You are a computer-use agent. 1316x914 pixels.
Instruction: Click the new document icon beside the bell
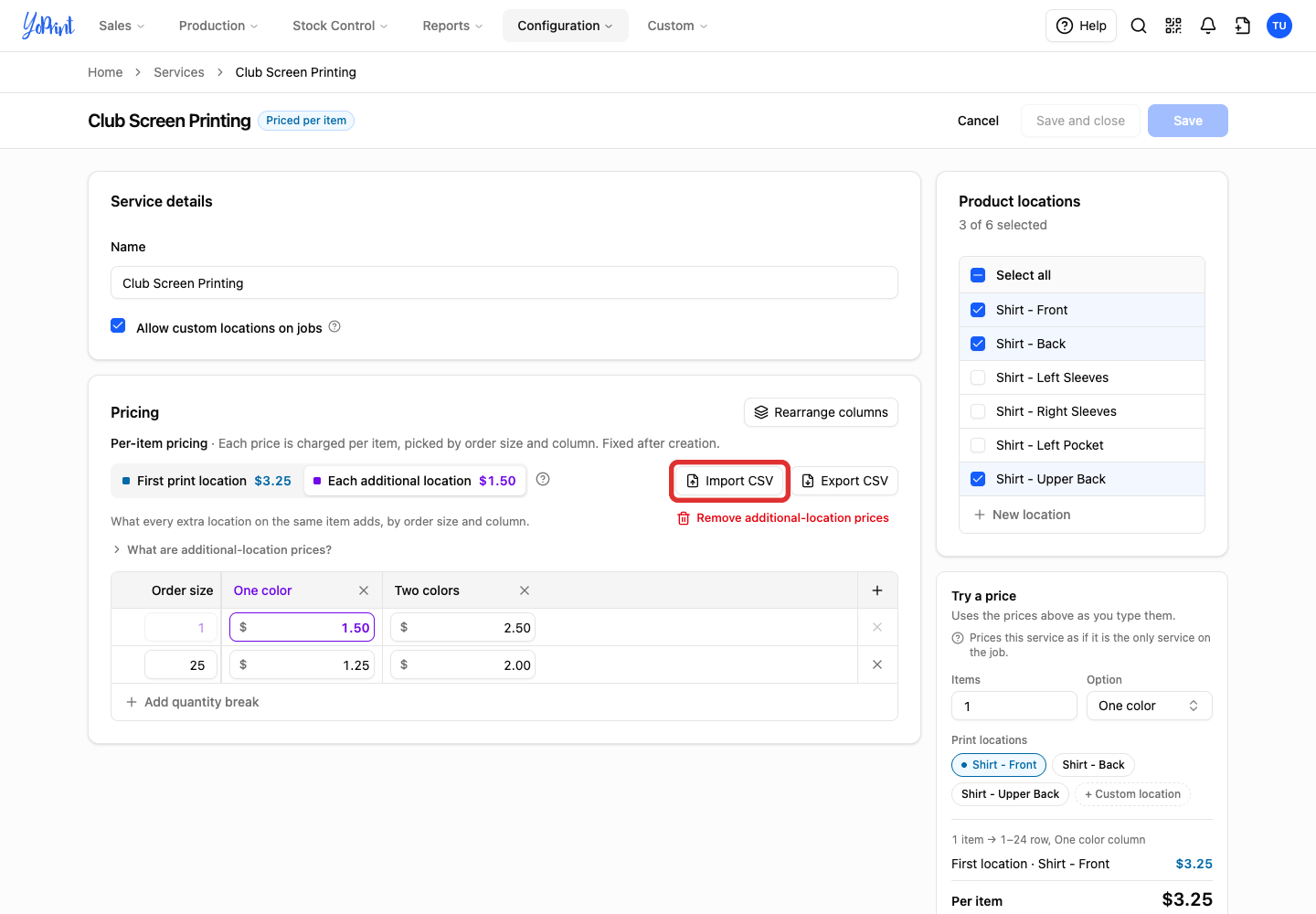pyautogui.click(x=1243, y=26)
